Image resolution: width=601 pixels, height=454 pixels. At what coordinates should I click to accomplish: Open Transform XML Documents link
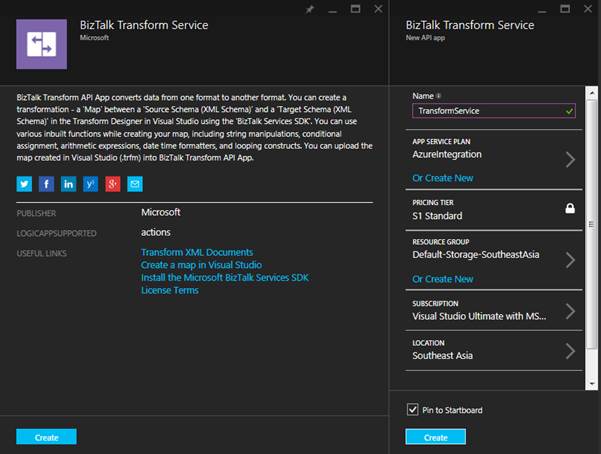click(197, 252)
